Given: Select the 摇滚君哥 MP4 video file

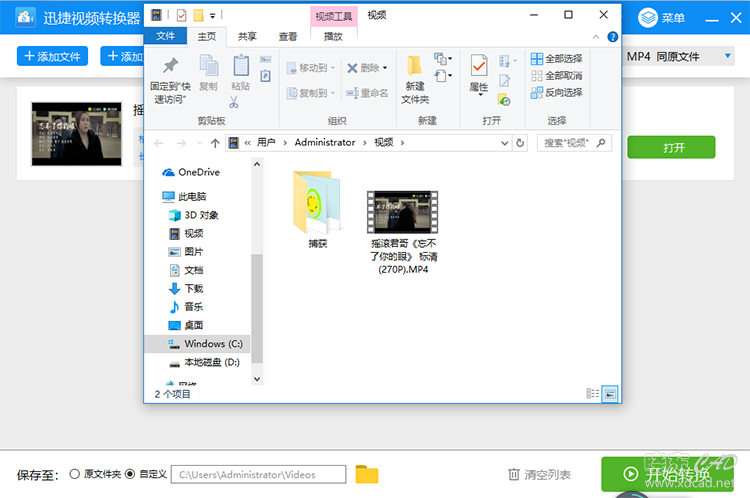Looking at the screenshot, I should click(x=403, y=232).
